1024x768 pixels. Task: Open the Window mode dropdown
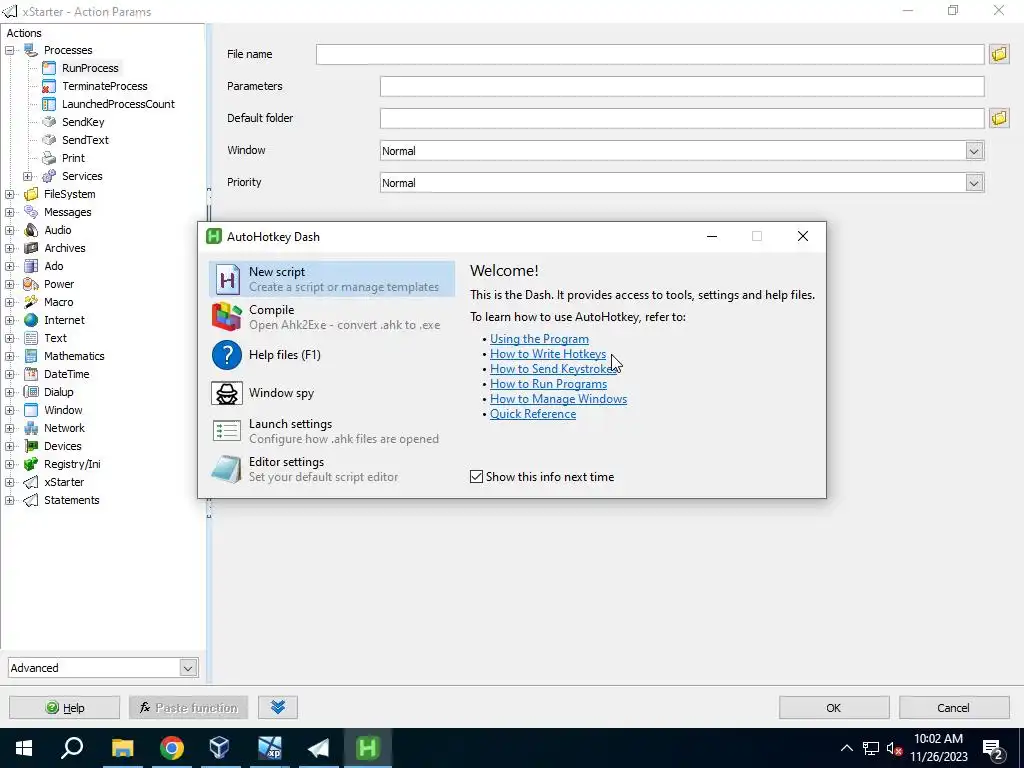pyautogui.click(x=974, y=151)
